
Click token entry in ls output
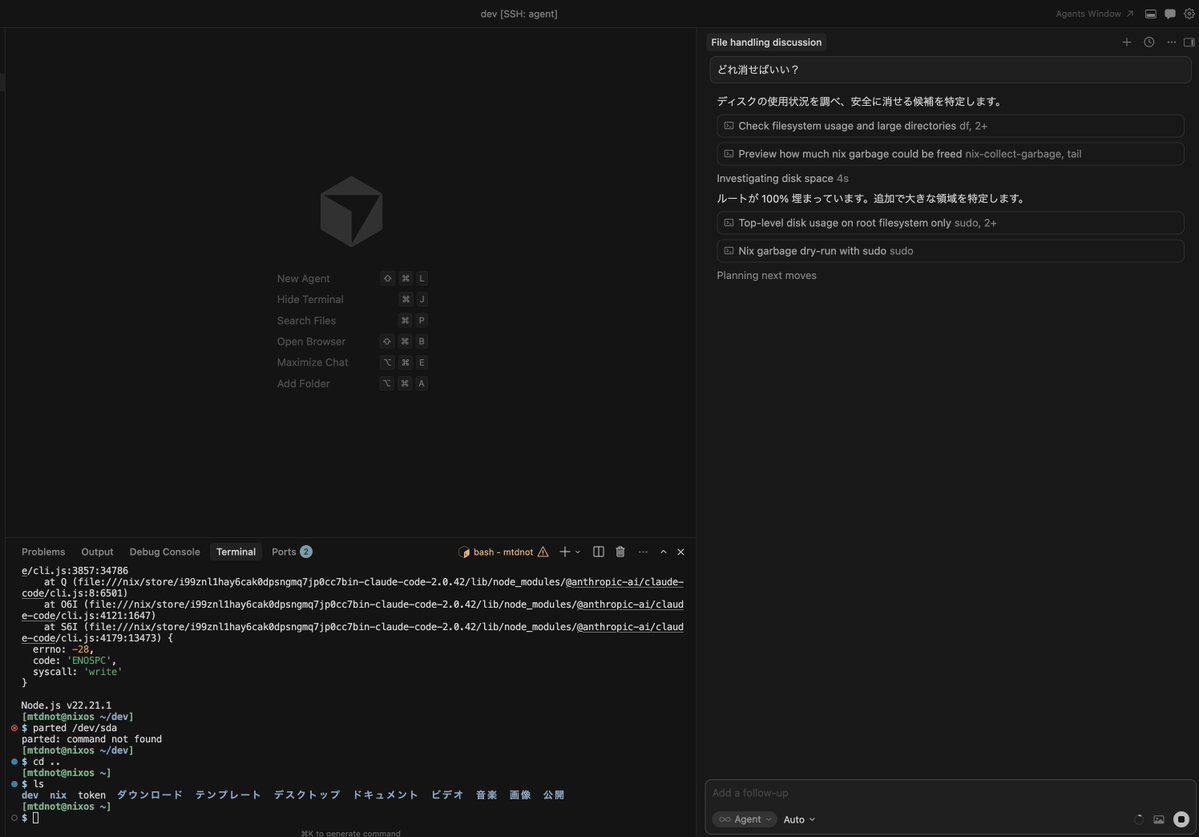click(x=92, y=795)
